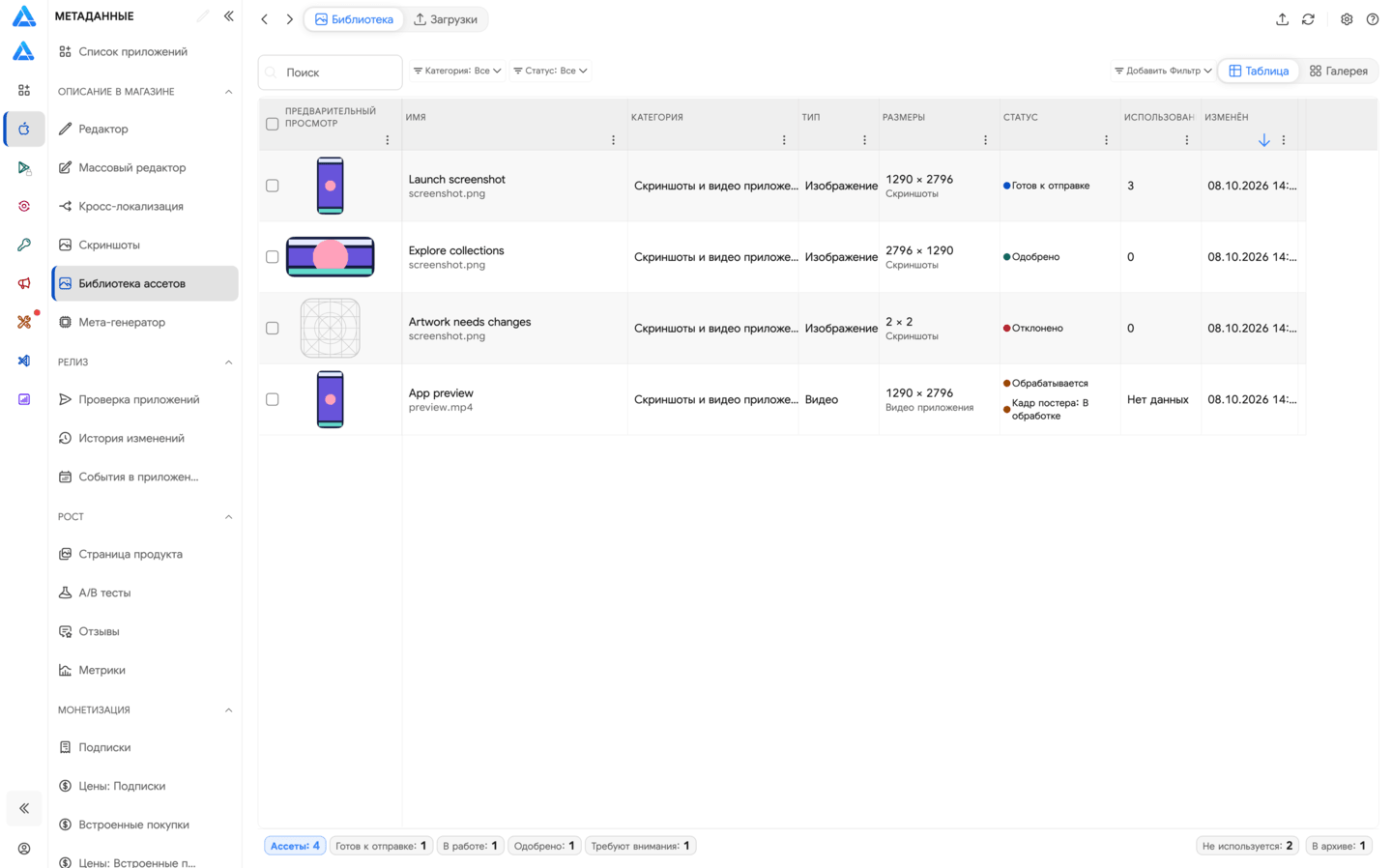Click the Поиск search field
Image resolution: width=1392 pixels, height=868 pixels.
pyautogui.click(x=331, y=72)
